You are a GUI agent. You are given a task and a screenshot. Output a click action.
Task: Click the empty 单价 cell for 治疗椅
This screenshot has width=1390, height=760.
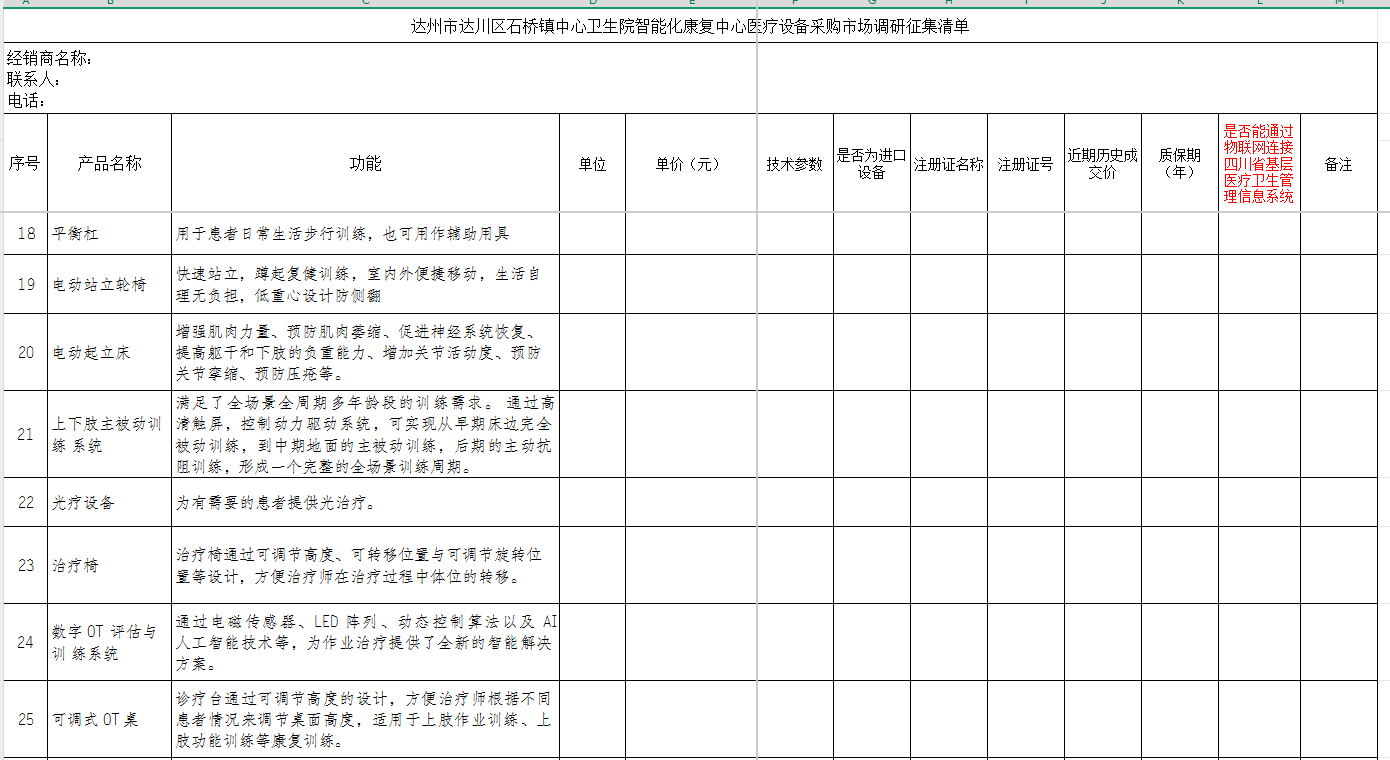(691, 565)
